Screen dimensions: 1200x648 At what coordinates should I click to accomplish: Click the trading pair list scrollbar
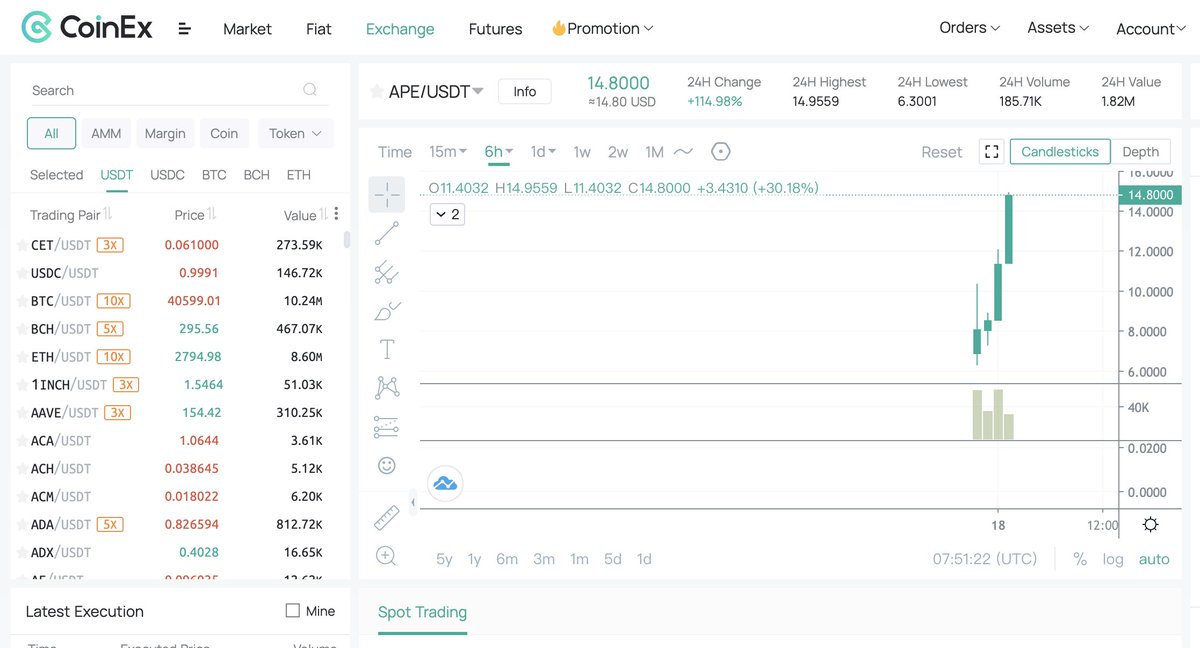click(347, 239)
